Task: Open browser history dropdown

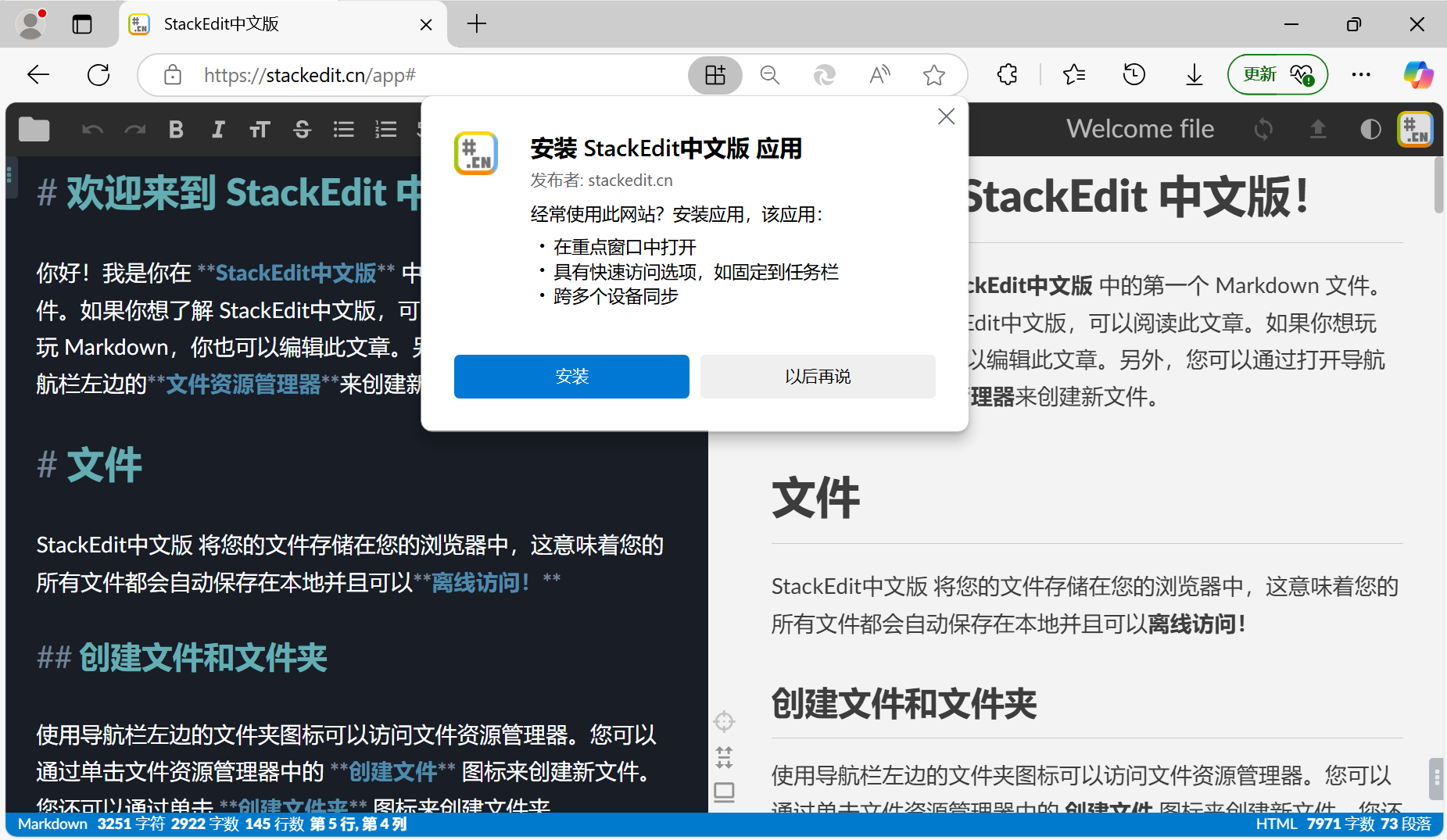Action: click(x=1134, y=74)
